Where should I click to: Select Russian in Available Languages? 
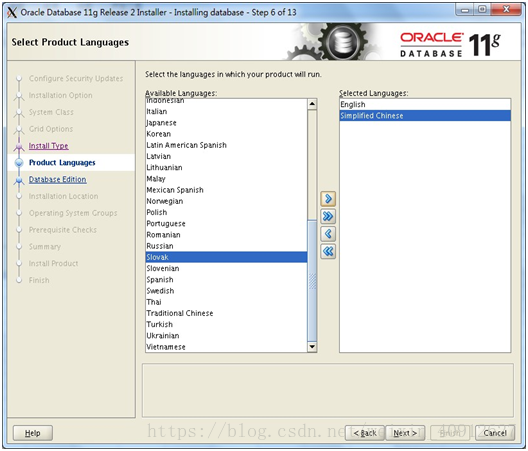pyautogui.click(x=226, y=246)
